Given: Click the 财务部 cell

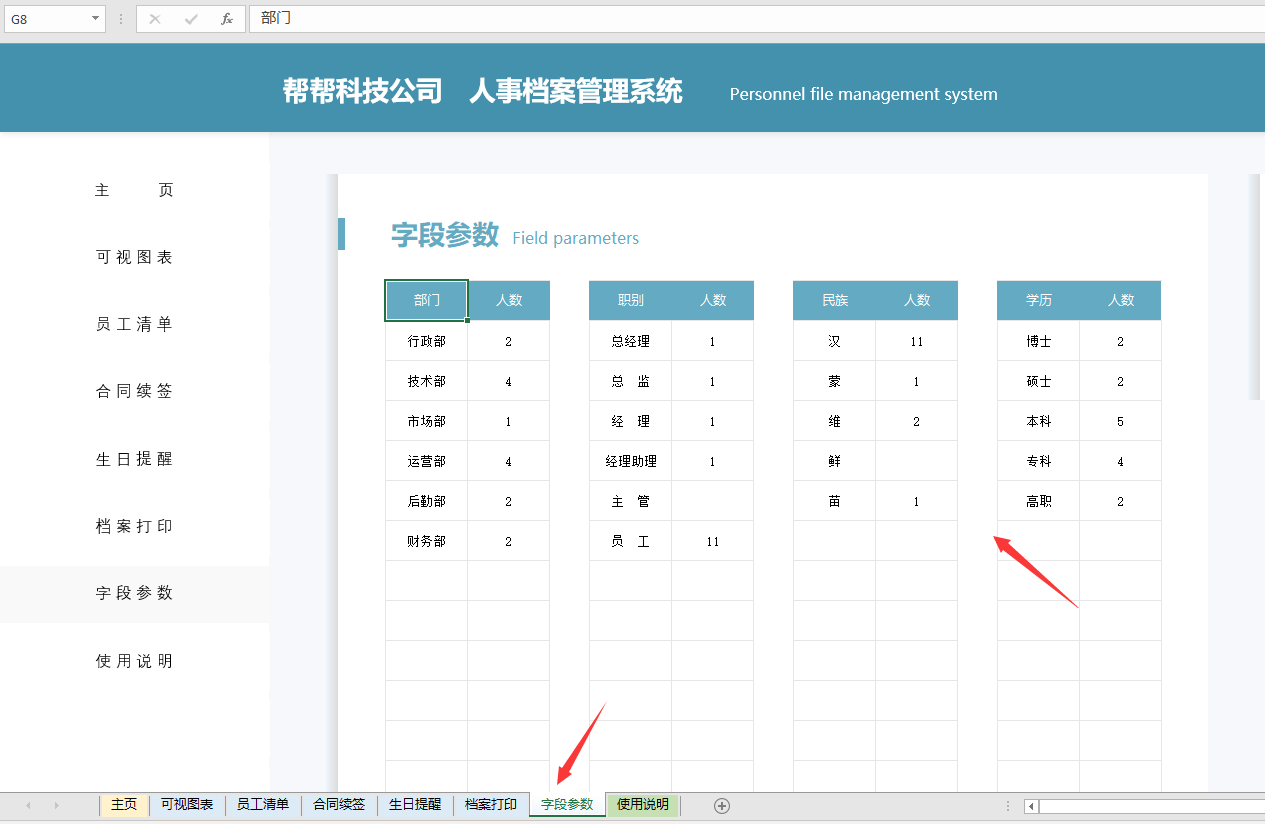Looking at the screenshot, I should click(x=426, y=541).
